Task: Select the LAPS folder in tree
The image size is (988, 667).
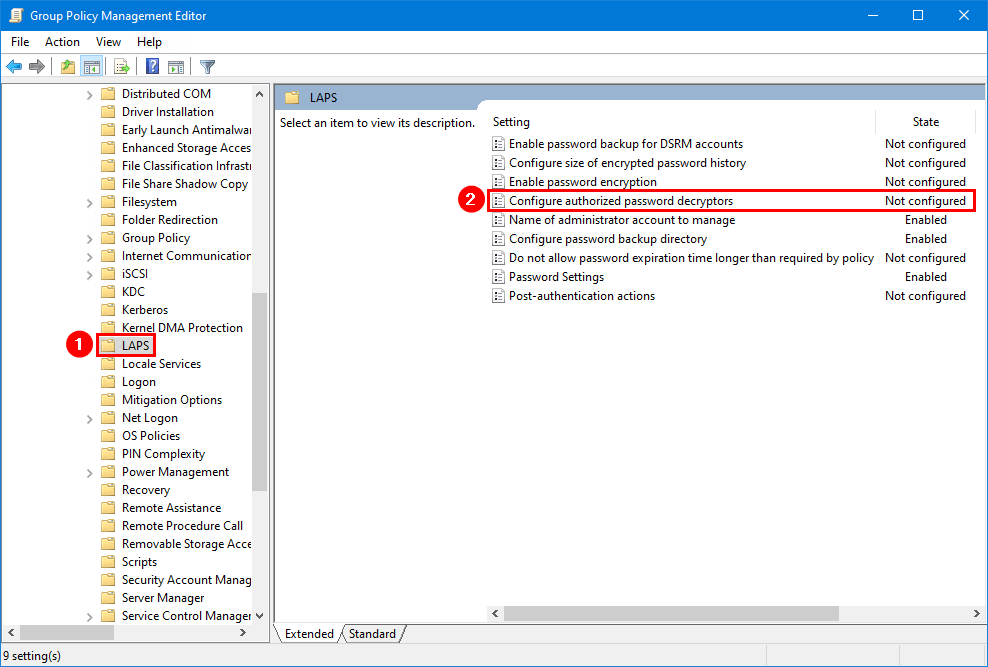Action: click(x=135, y=346)
